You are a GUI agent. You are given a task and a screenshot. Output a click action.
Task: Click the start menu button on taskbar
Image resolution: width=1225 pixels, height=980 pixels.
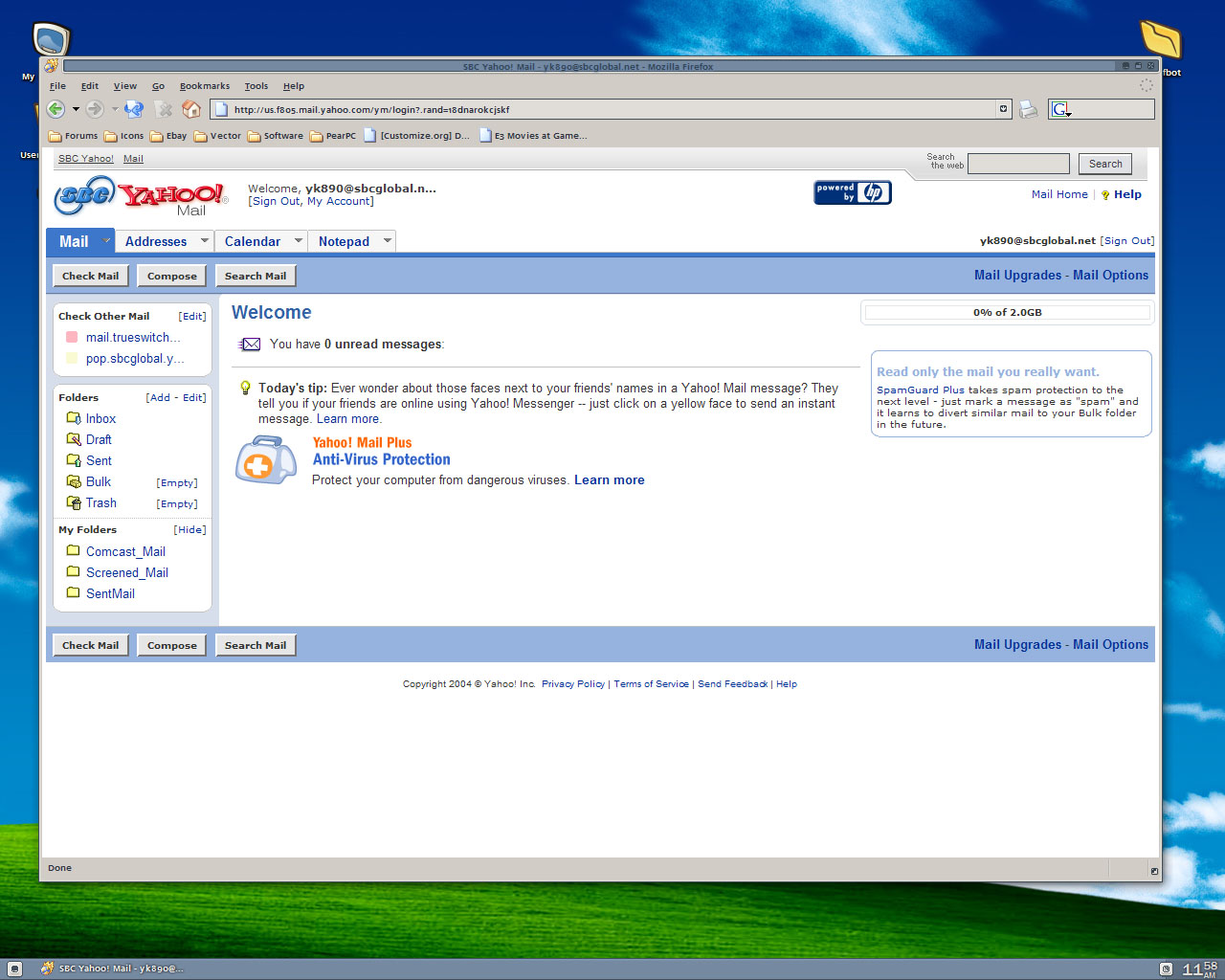pyautogui.click(x=14, y=969)
